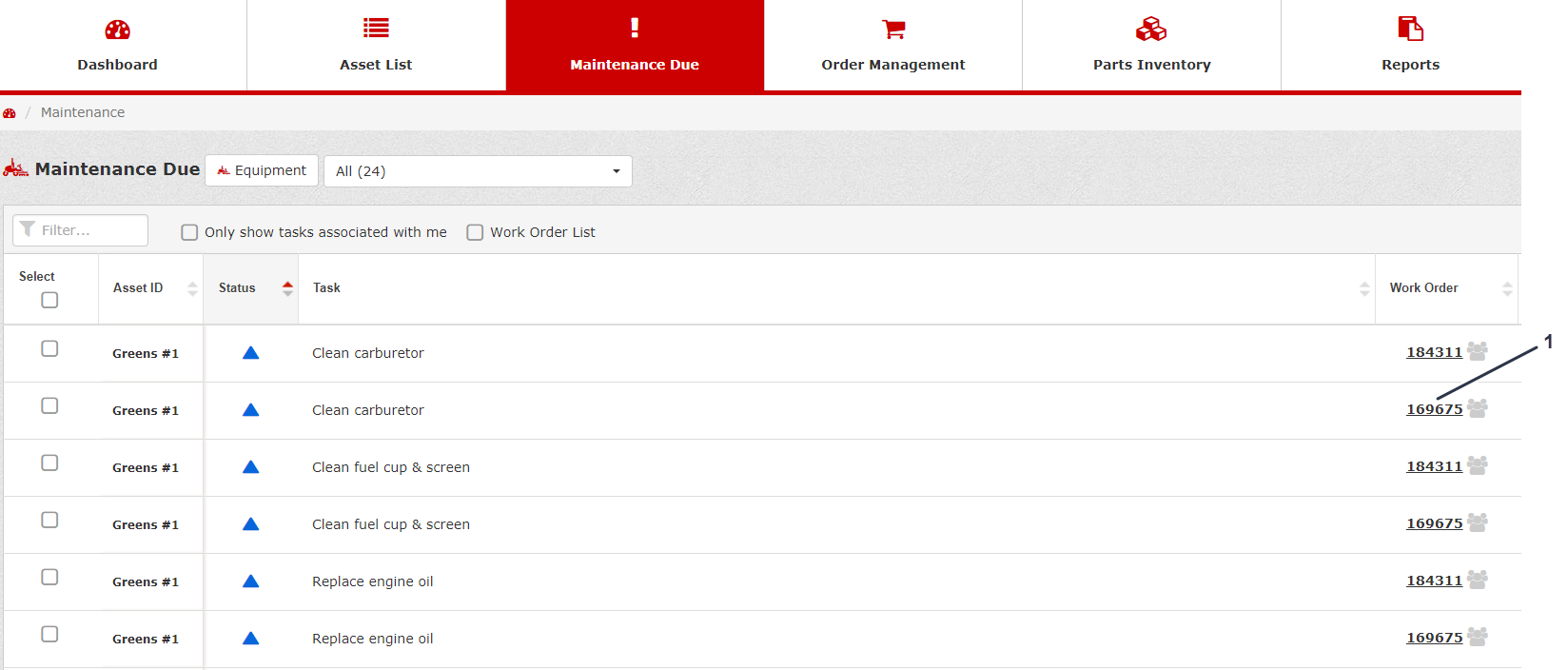The image size is (1568, 670).
Task: Check the Select all header checkbox
Action: click(x=49, y=300)
